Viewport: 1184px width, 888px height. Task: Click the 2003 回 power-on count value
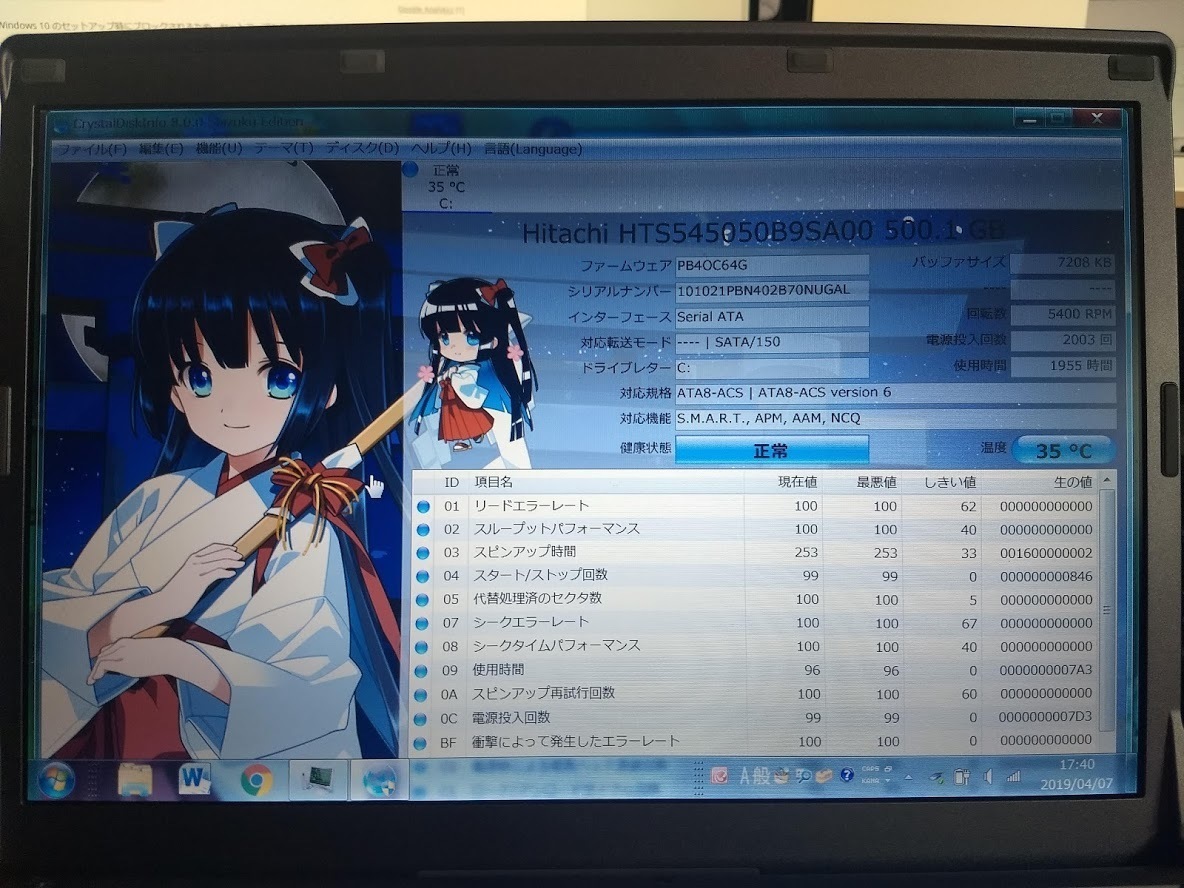[x=1062, y=340]
